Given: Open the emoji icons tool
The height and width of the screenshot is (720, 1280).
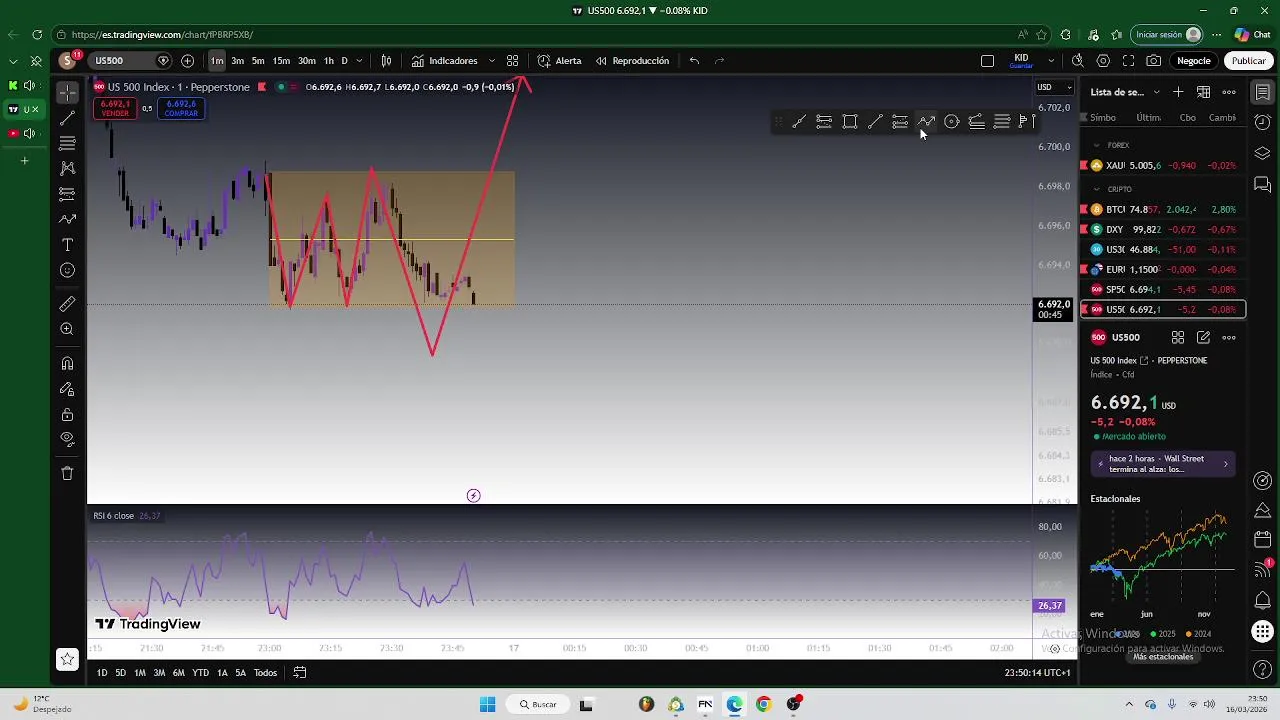Looking at the screenshot, I should 67,270.
